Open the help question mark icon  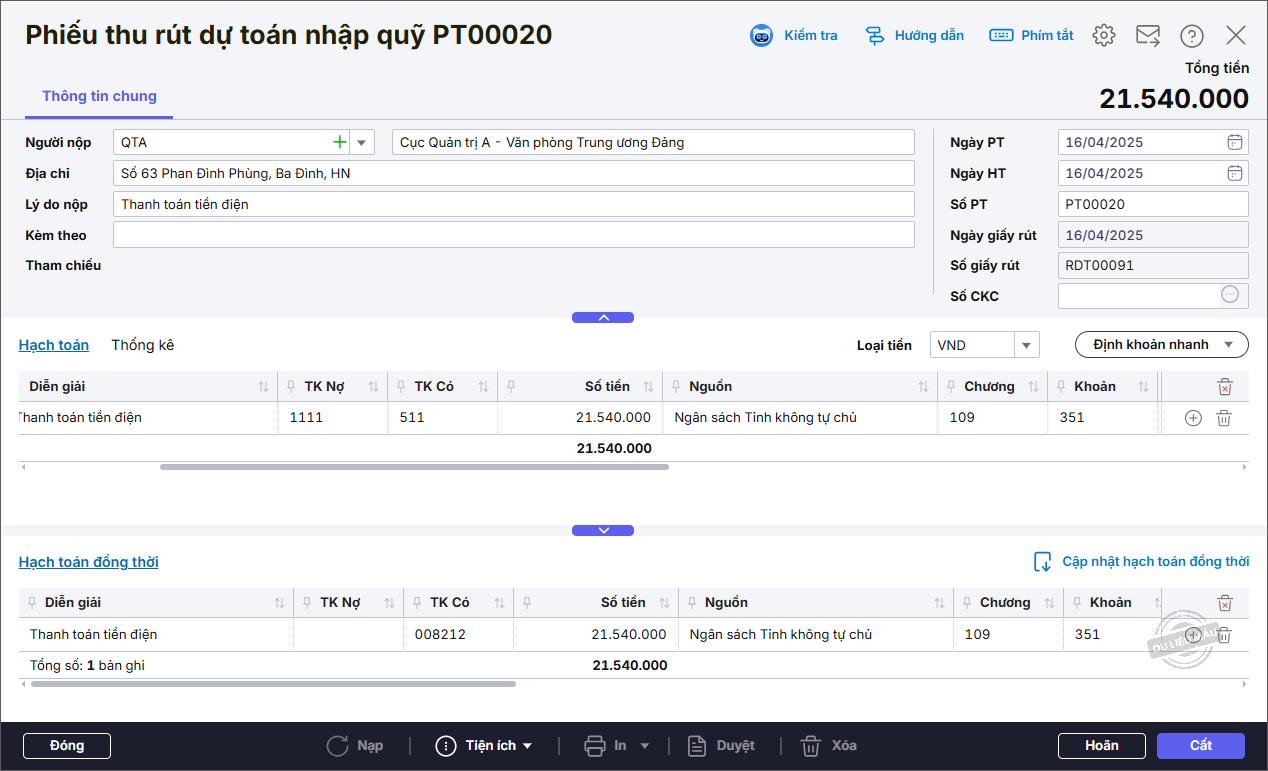pos(1191,36)
